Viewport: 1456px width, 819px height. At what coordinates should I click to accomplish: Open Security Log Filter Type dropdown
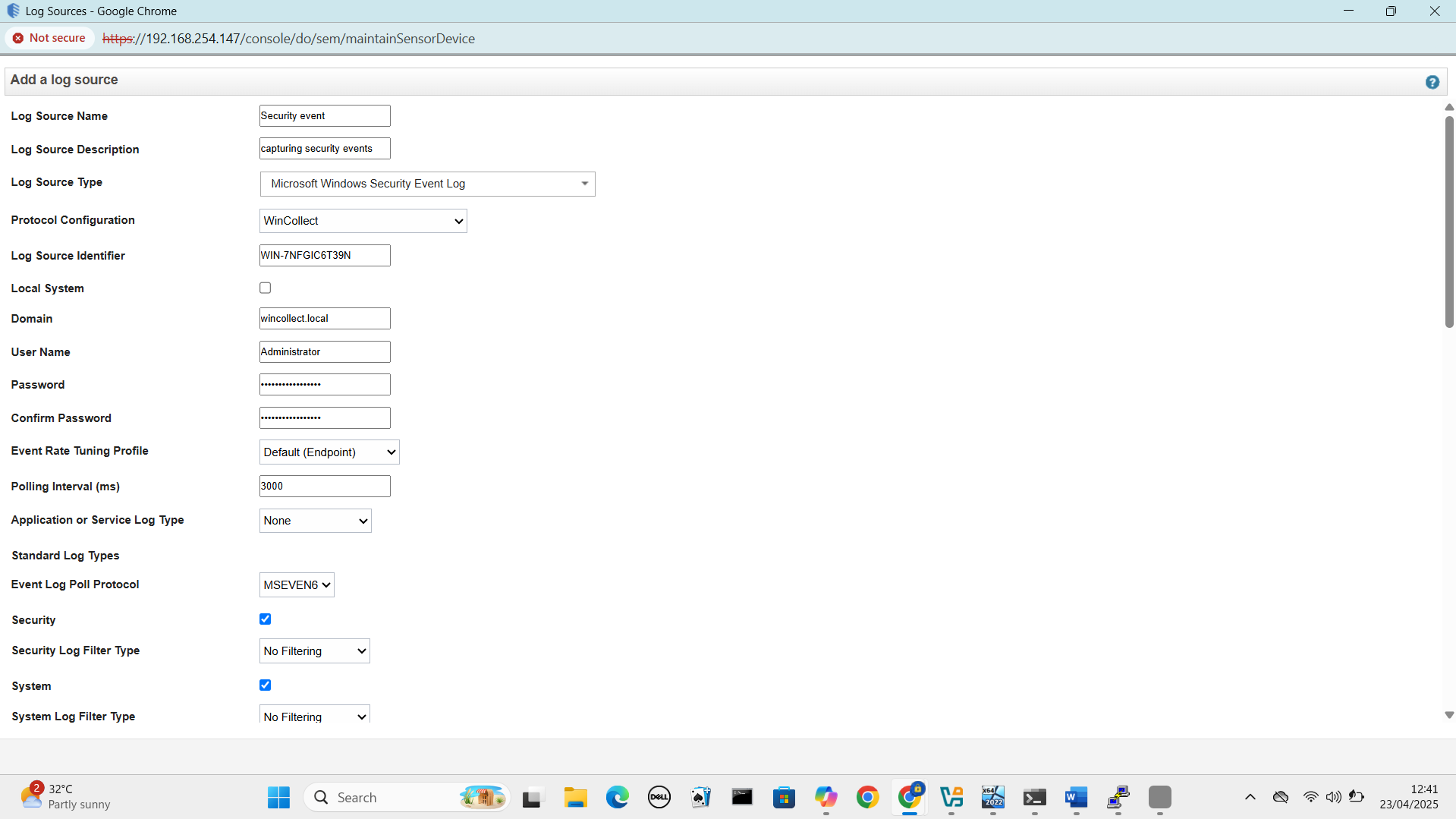314,651
